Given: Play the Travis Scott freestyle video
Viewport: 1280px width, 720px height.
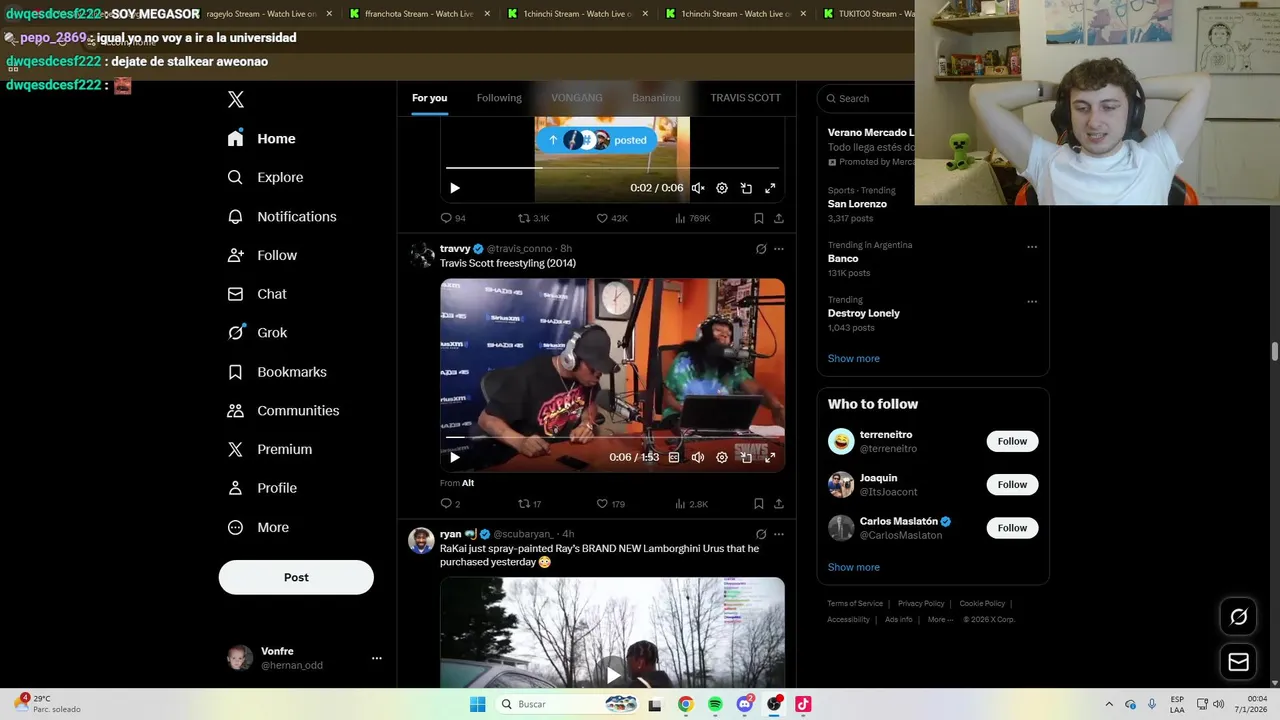Looking at the screenshot, I should click(455, 457).
